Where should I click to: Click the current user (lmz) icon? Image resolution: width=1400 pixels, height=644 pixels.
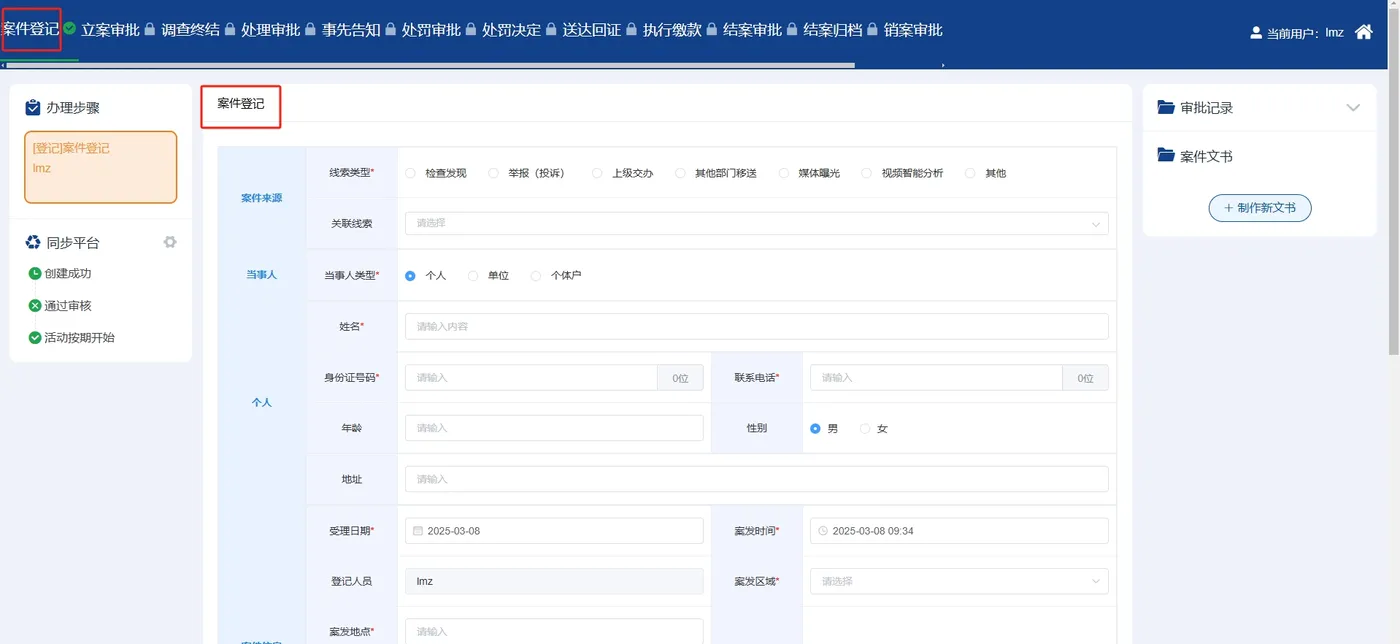click(x=1256, y=31)
